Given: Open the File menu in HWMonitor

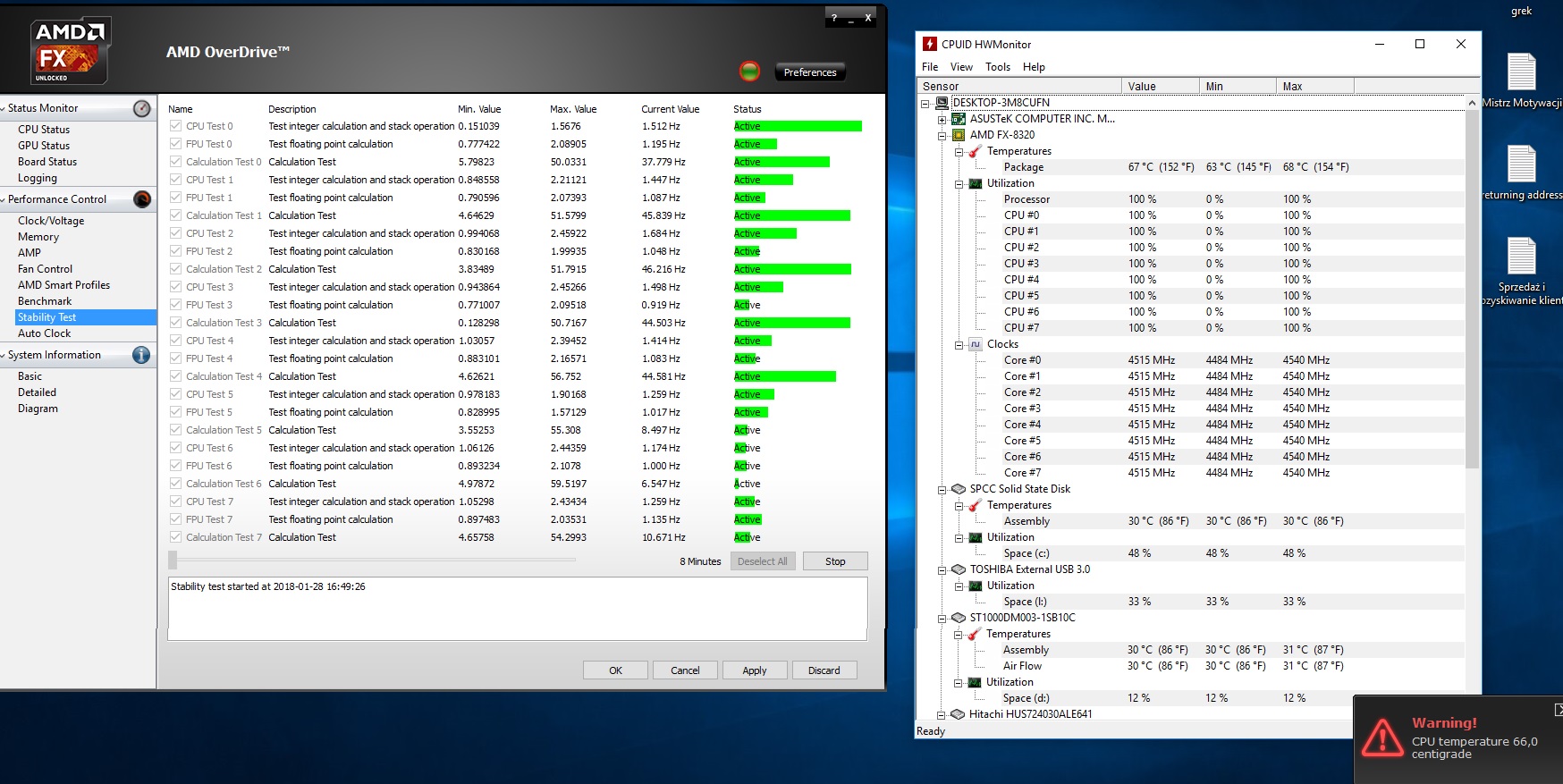Looking at the screenshot, I should click(930, 67).
